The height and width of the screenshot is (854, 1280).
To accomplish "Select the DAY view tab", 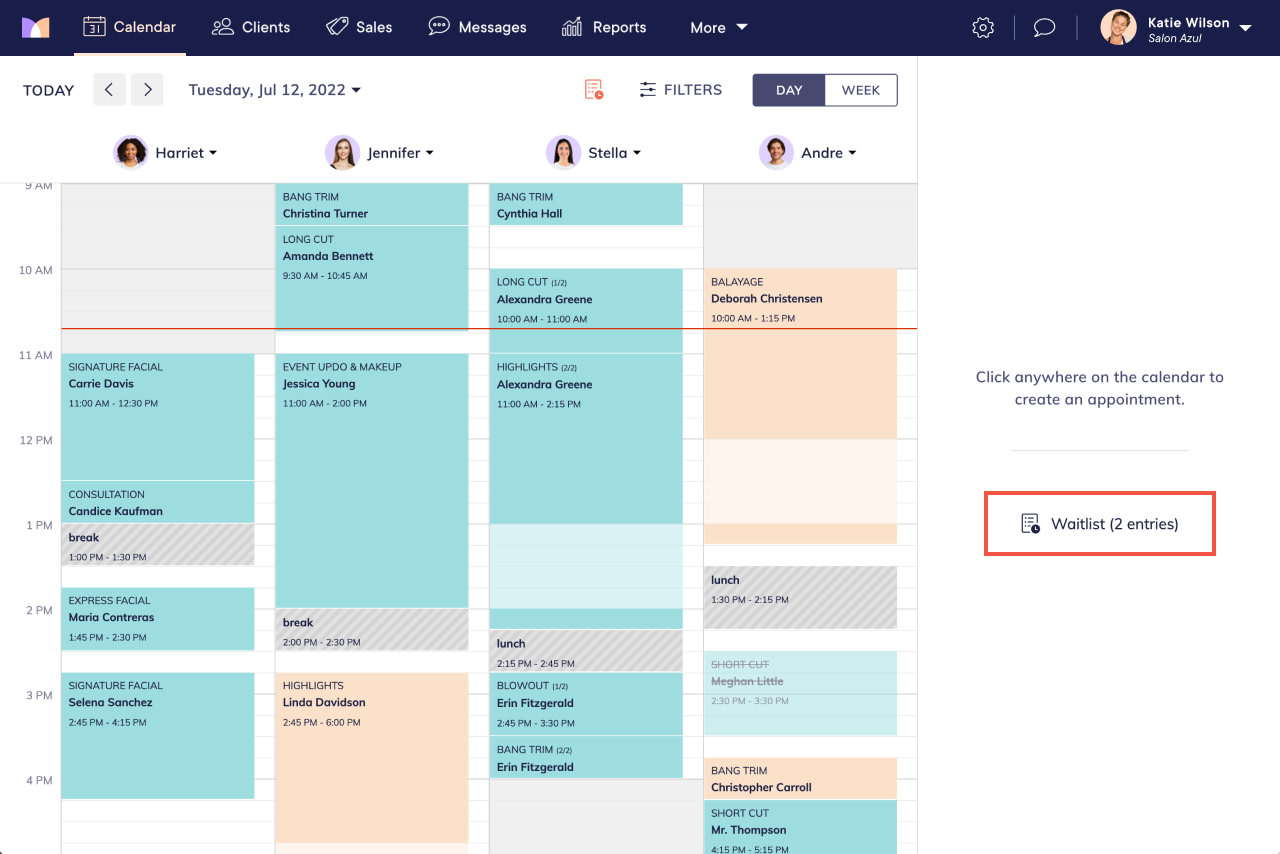I will tap(788, 89).
